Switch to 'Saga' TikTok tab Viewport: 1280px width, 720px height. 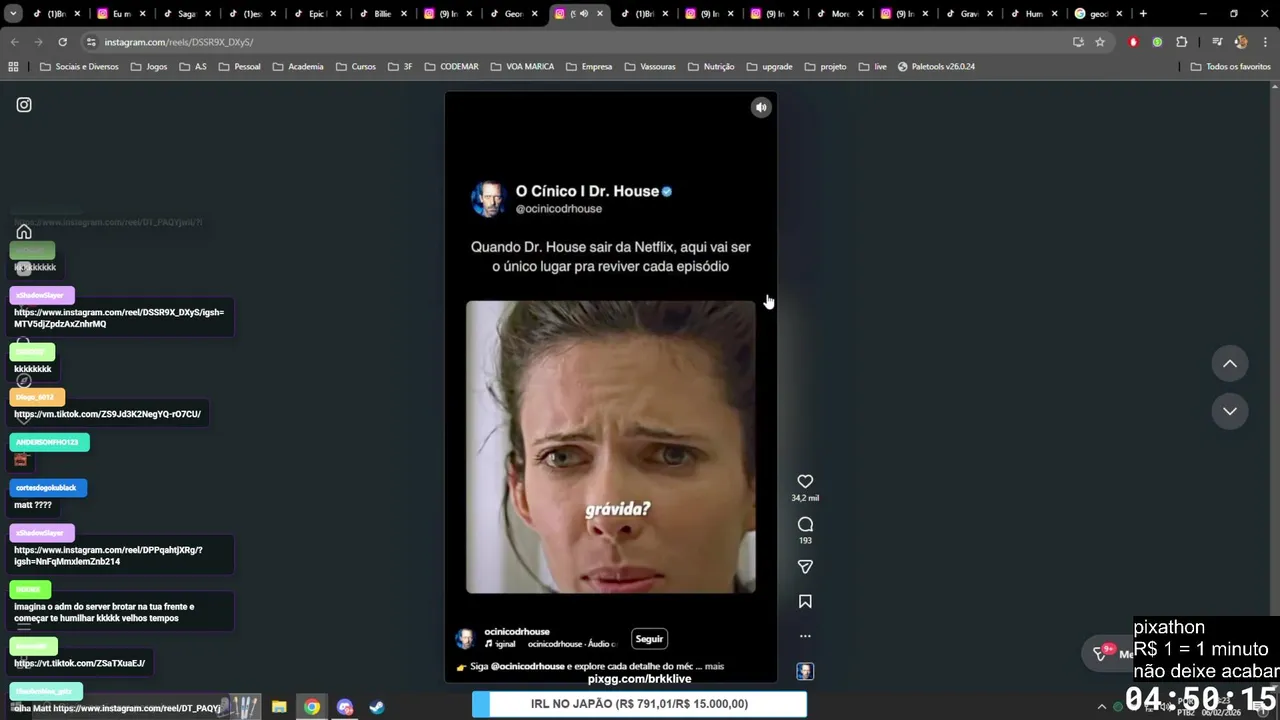(187, 14)
